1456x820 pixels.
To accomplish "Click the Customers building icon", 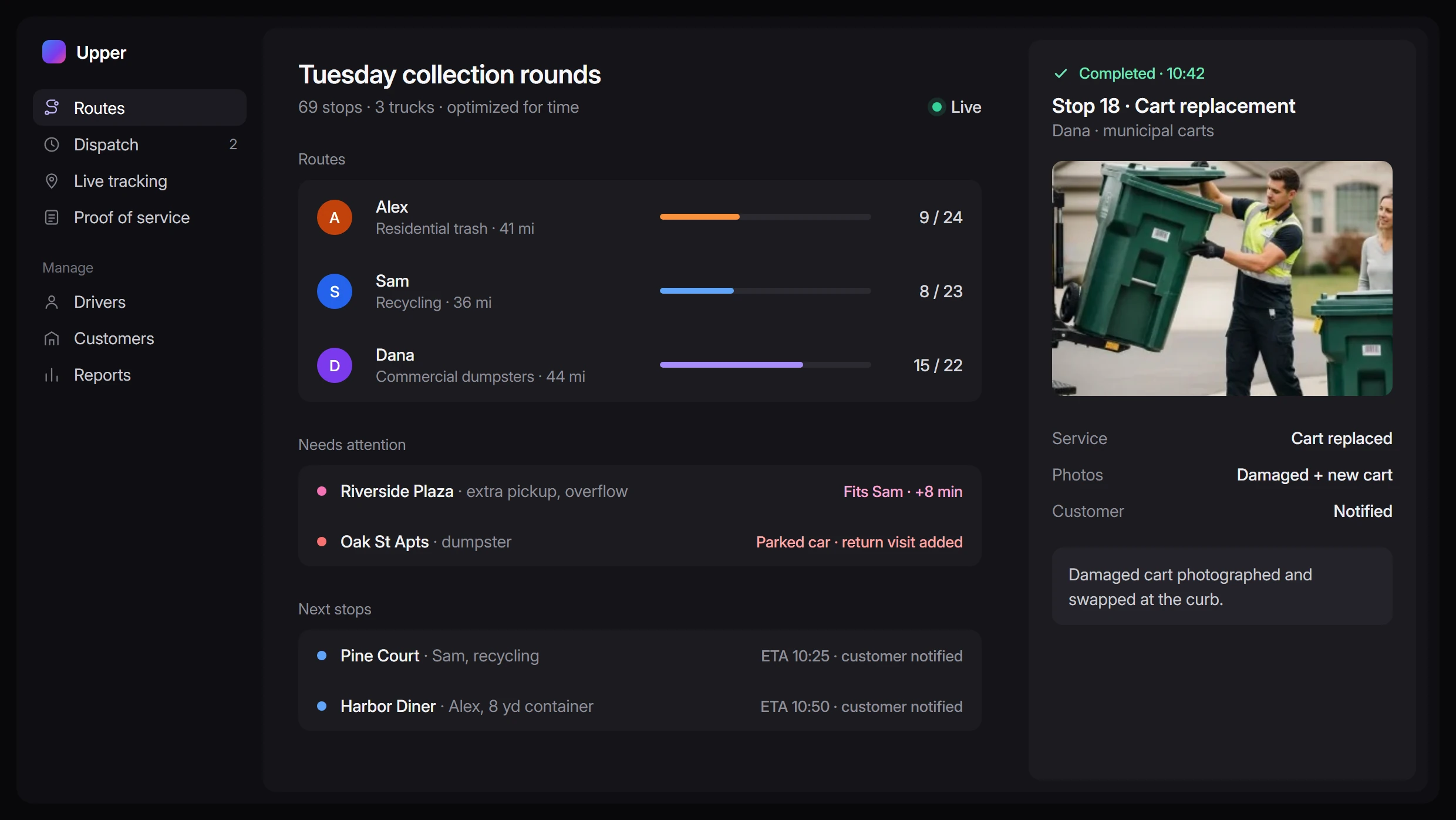I will tap(52, 338).
